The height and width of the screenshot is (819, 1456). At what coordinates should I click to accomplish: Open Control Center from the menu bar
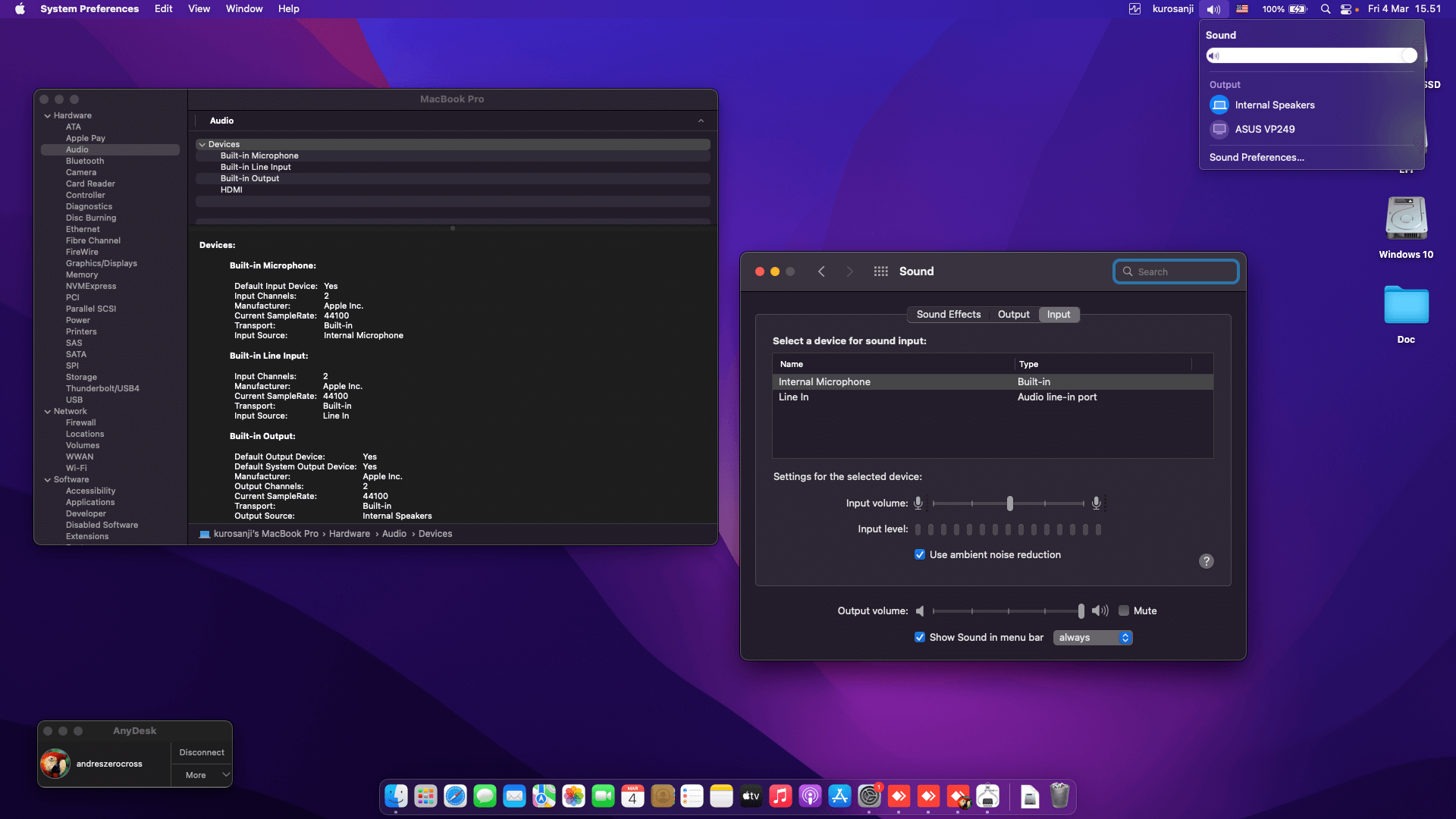pos(1347,9)
